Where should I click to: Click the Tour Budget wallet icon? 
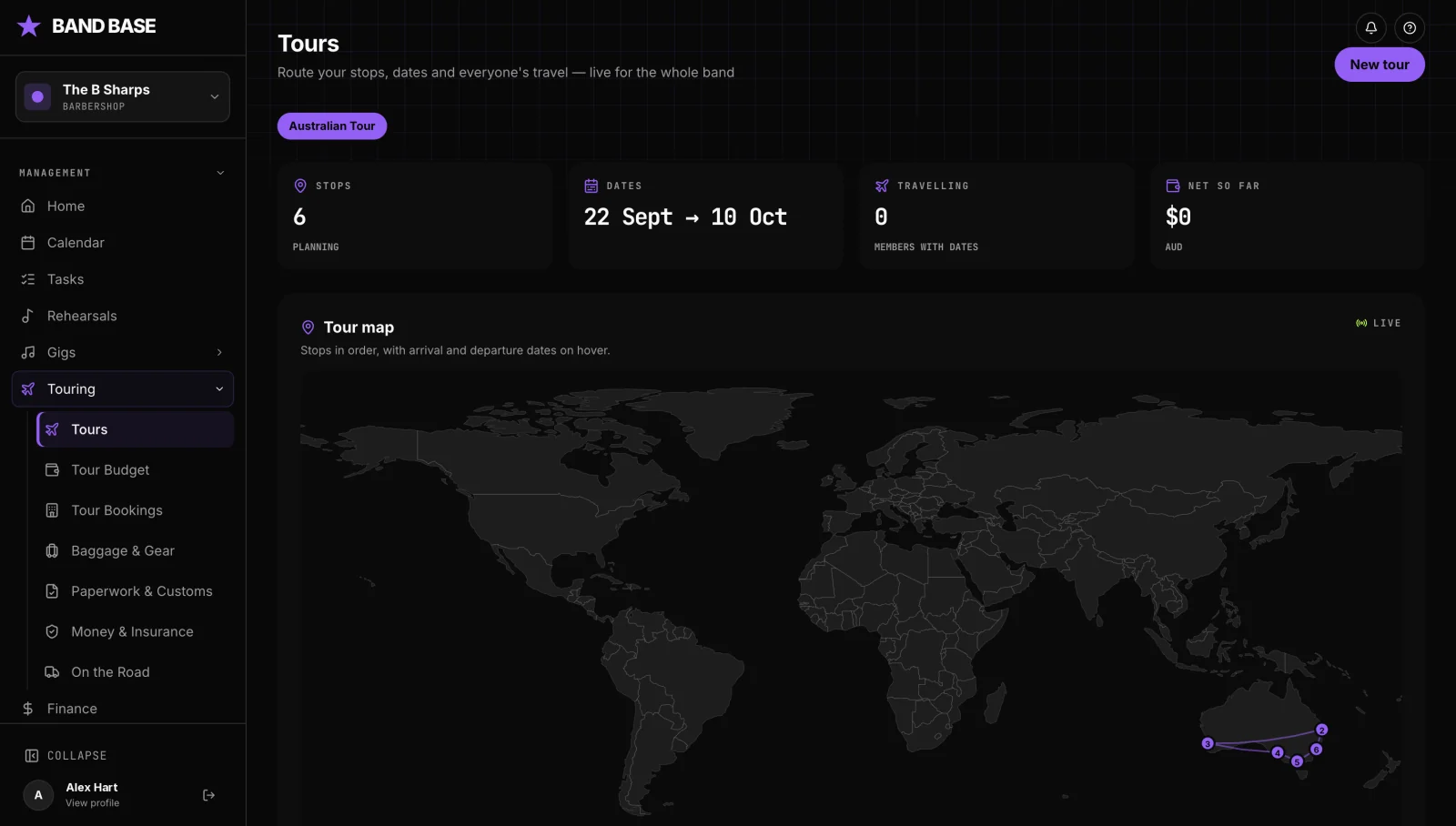click(52, 469)
